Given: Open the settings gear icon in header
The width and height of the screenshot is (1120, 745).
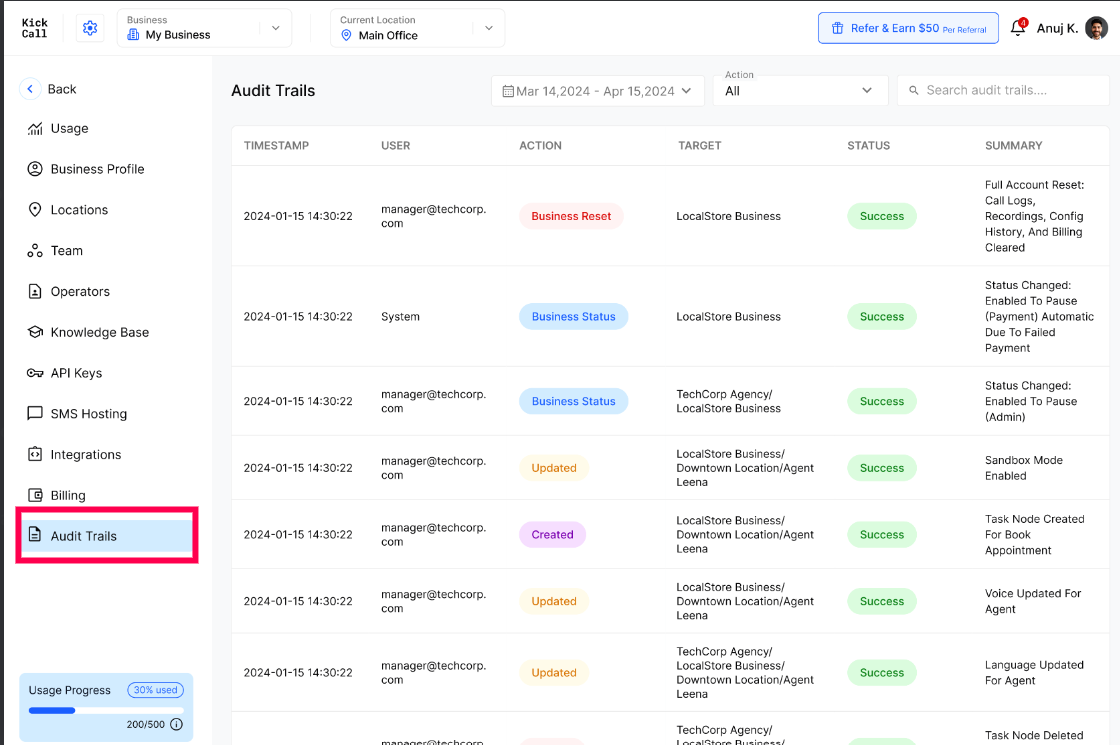Looking at the screenshot, I should point(90,28).
